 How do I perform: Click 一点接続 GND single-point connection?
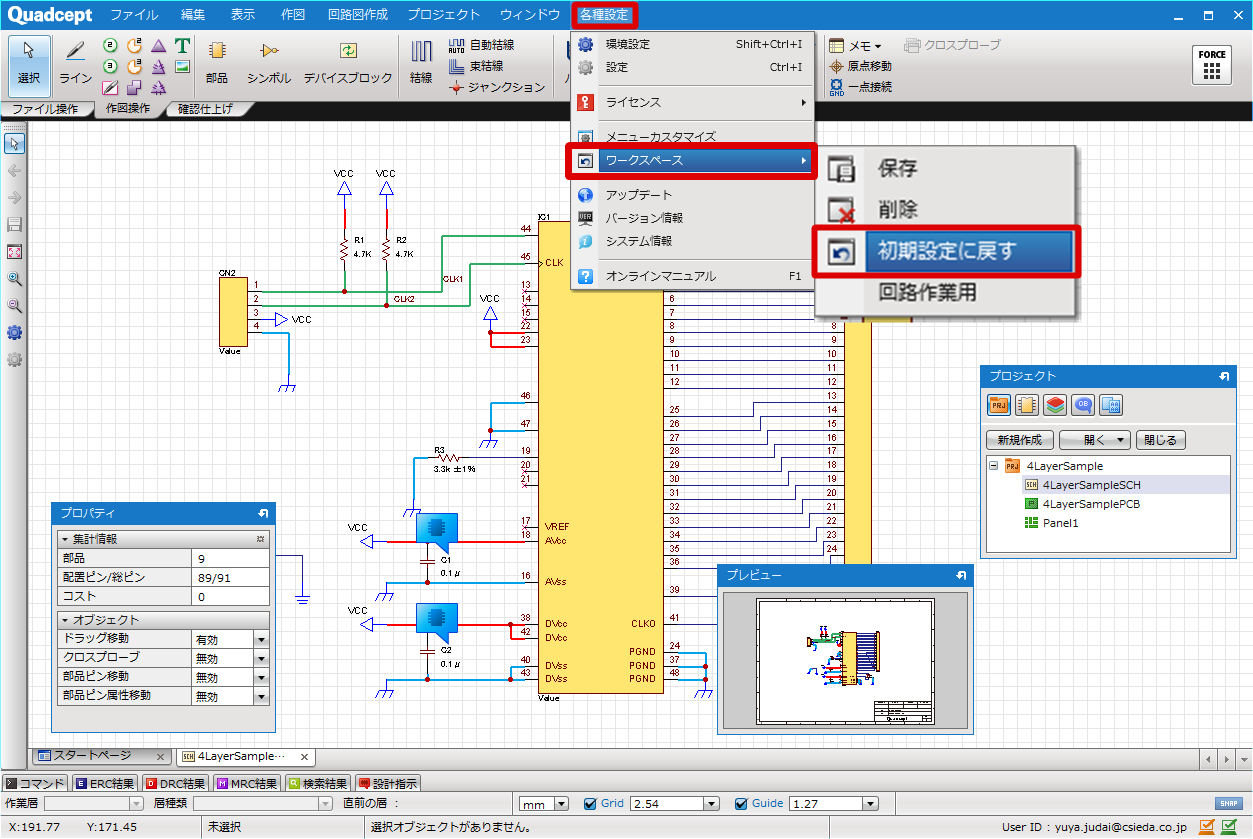click(860, 87)
